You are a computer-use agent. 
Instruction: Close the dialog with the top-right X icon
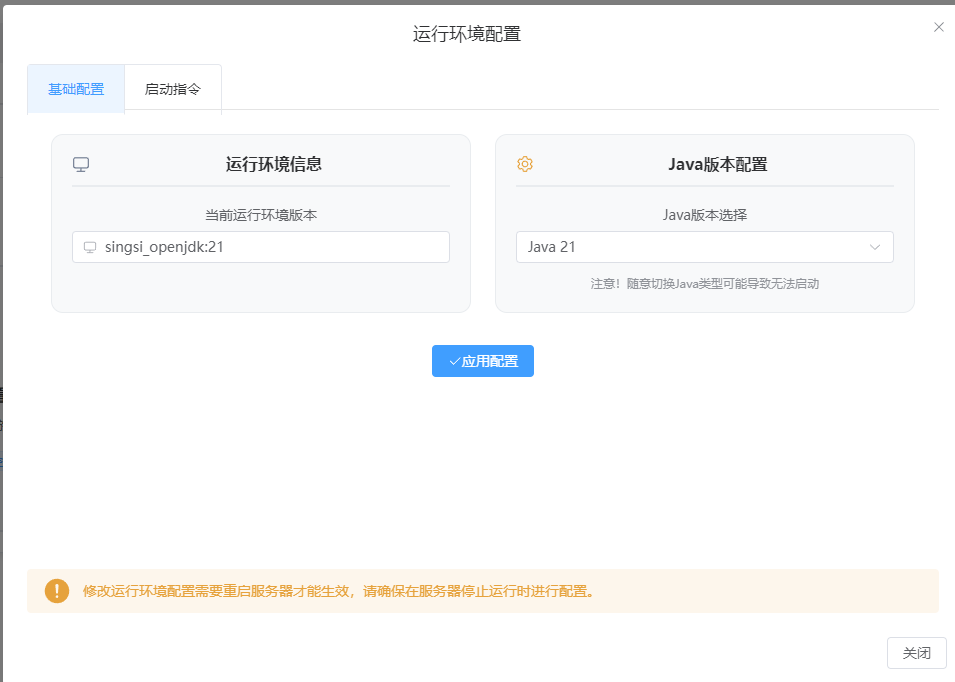point(938,27)
